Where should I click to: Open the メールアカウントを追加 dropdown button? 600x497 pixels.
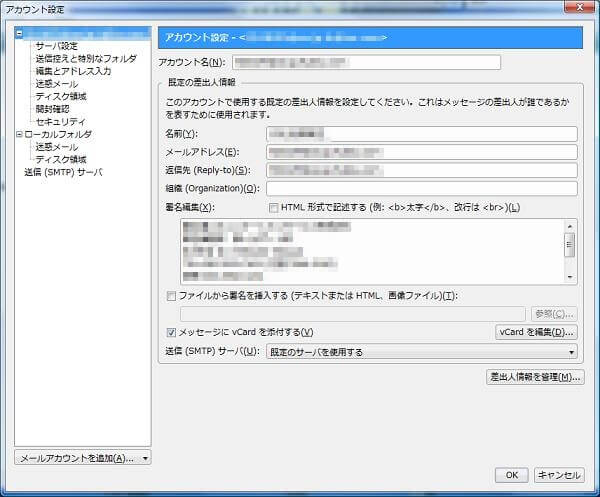coord(83,458)
